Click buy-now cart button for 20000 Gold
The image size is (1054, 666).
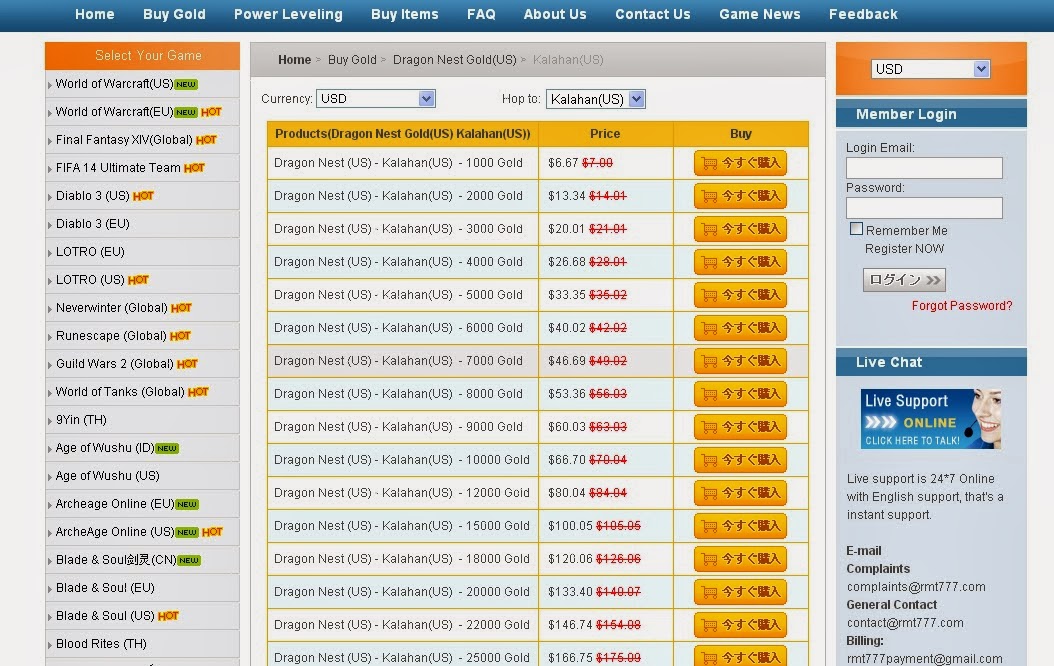pyautogui.click(x=740, y=591)
